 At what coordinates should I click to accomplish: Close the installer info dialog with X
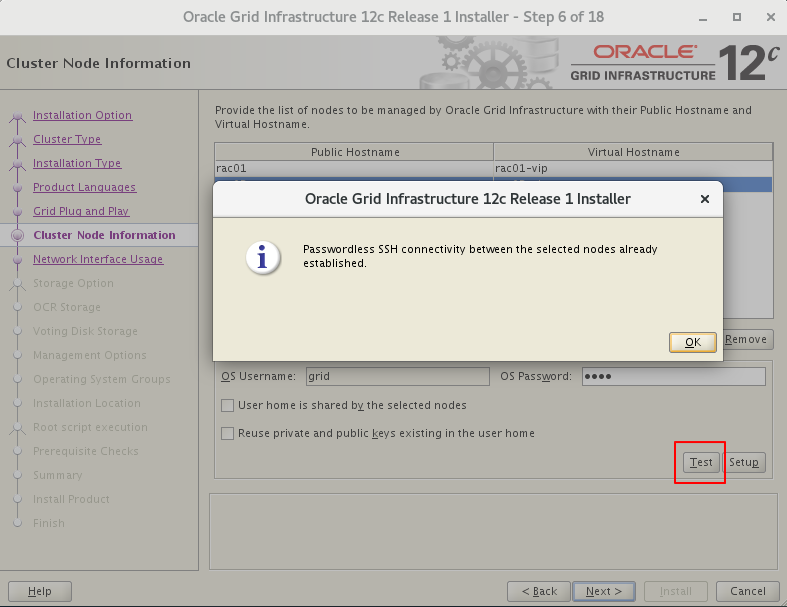tap(705, 199)
